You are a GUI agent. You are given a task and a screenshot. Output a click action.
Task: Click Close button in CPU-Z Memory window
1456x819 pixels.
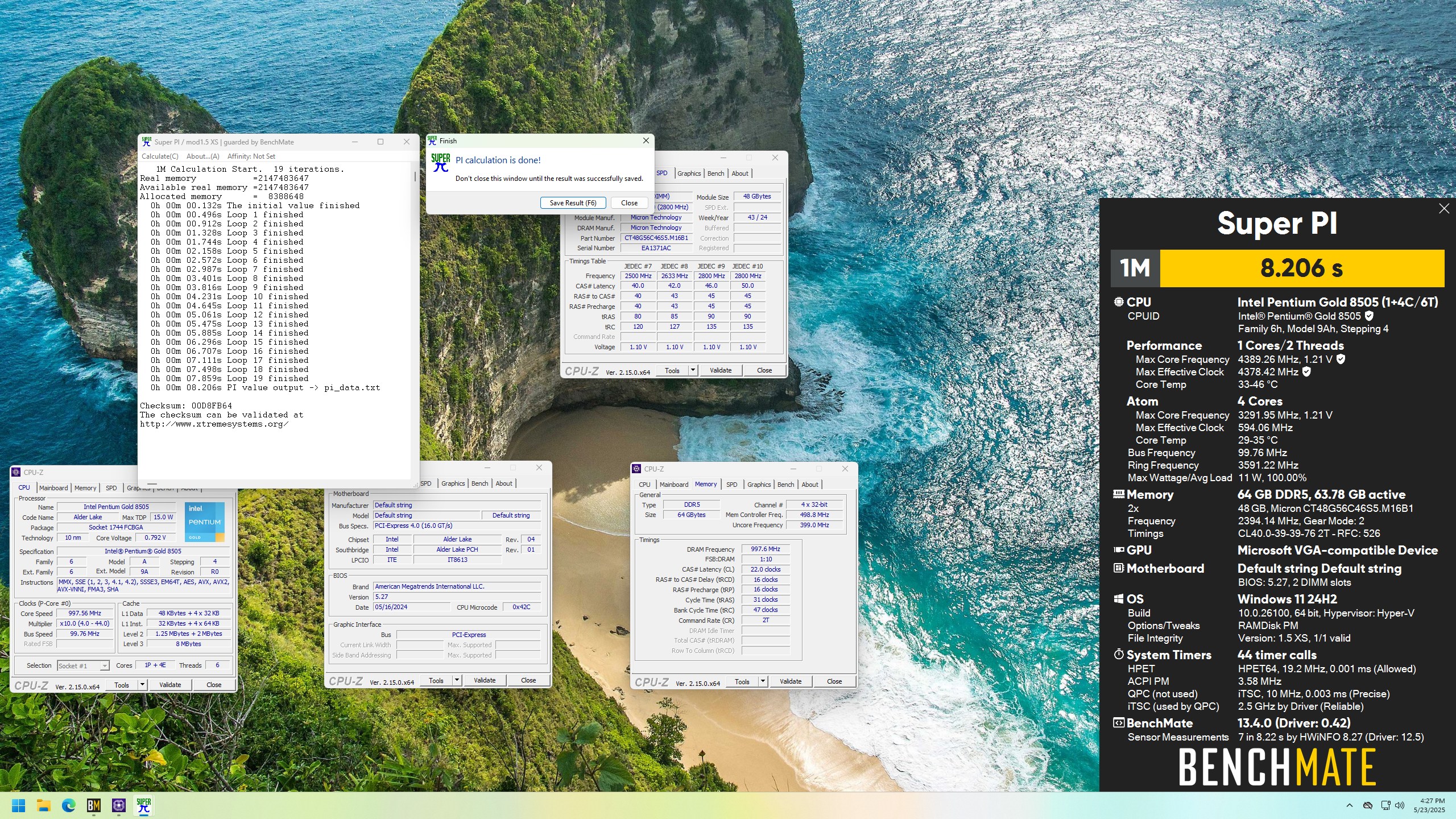[x=834, y=681]
